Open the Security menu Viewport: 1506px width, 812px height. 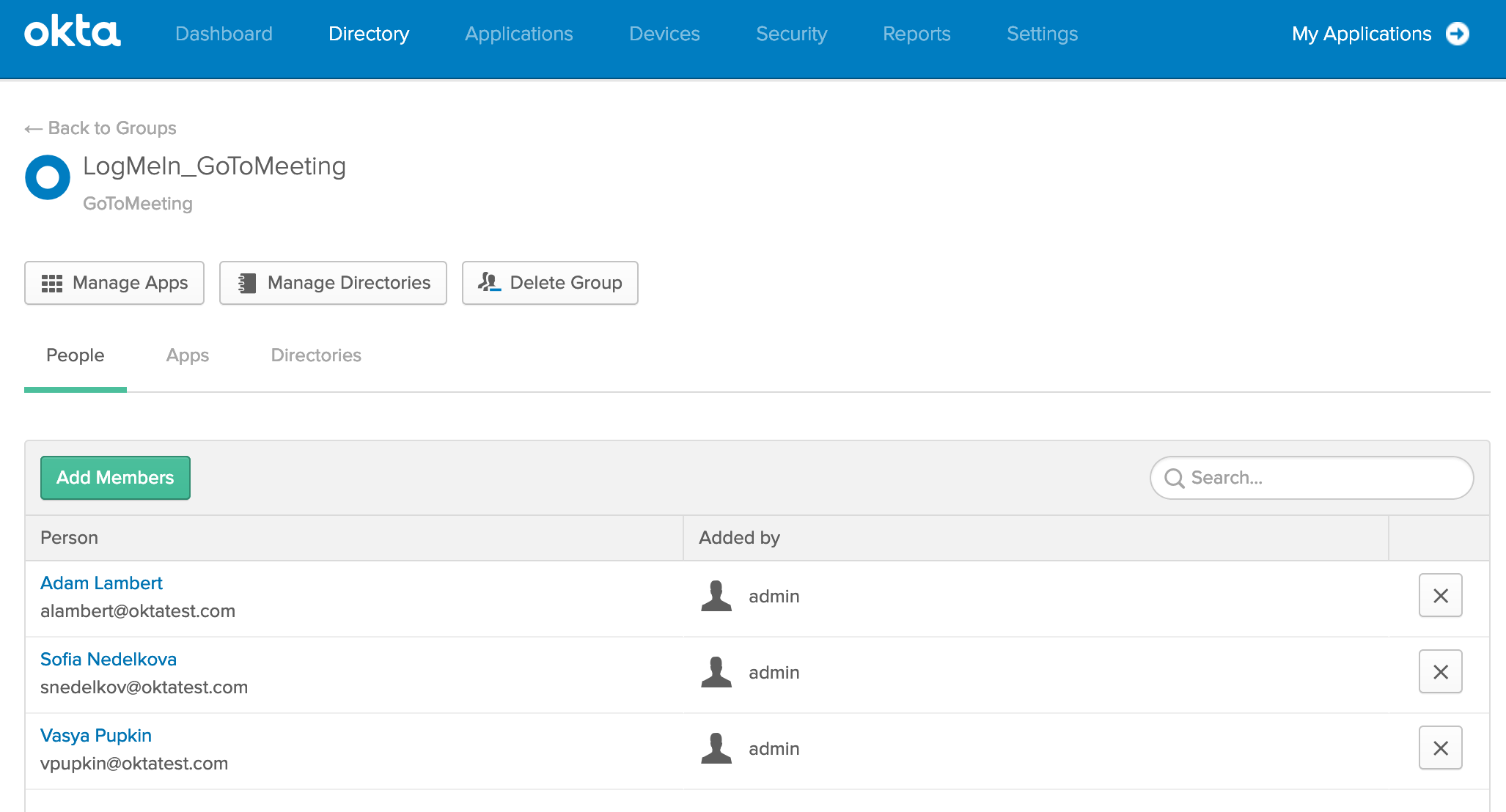[791, 34]
